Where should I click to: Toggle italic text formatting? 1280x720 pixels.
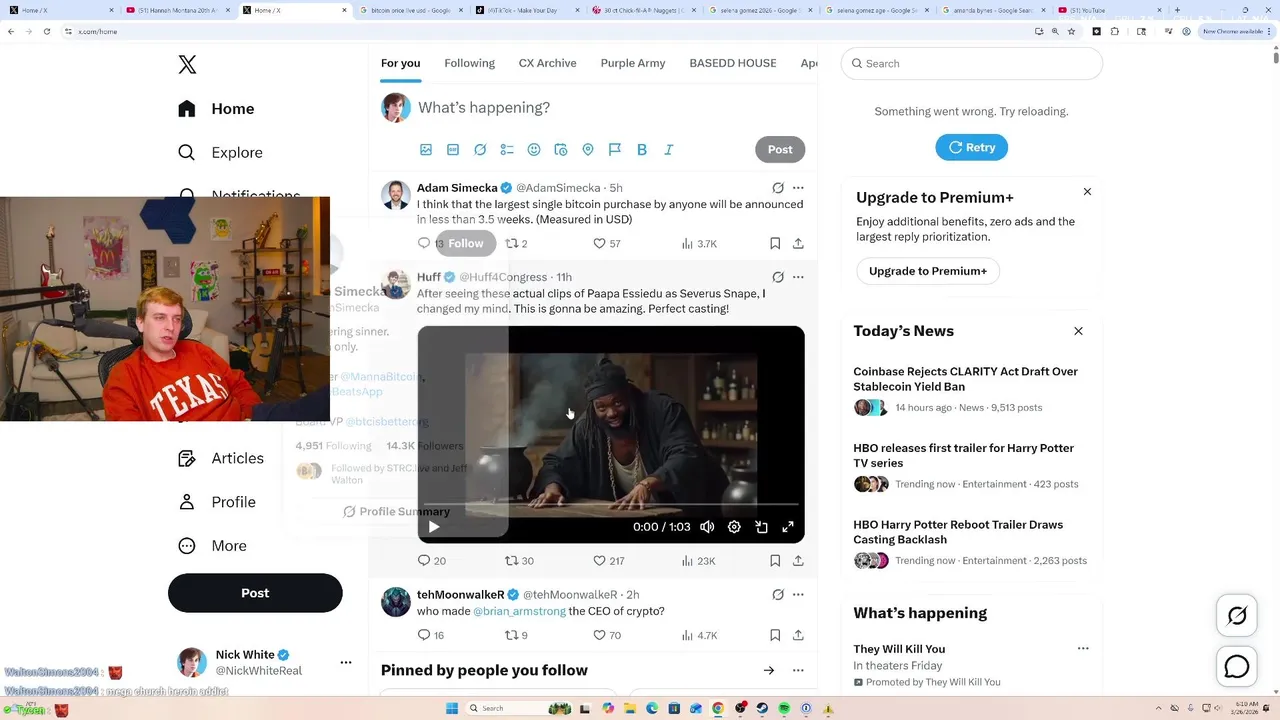click(x=669, y=150)
